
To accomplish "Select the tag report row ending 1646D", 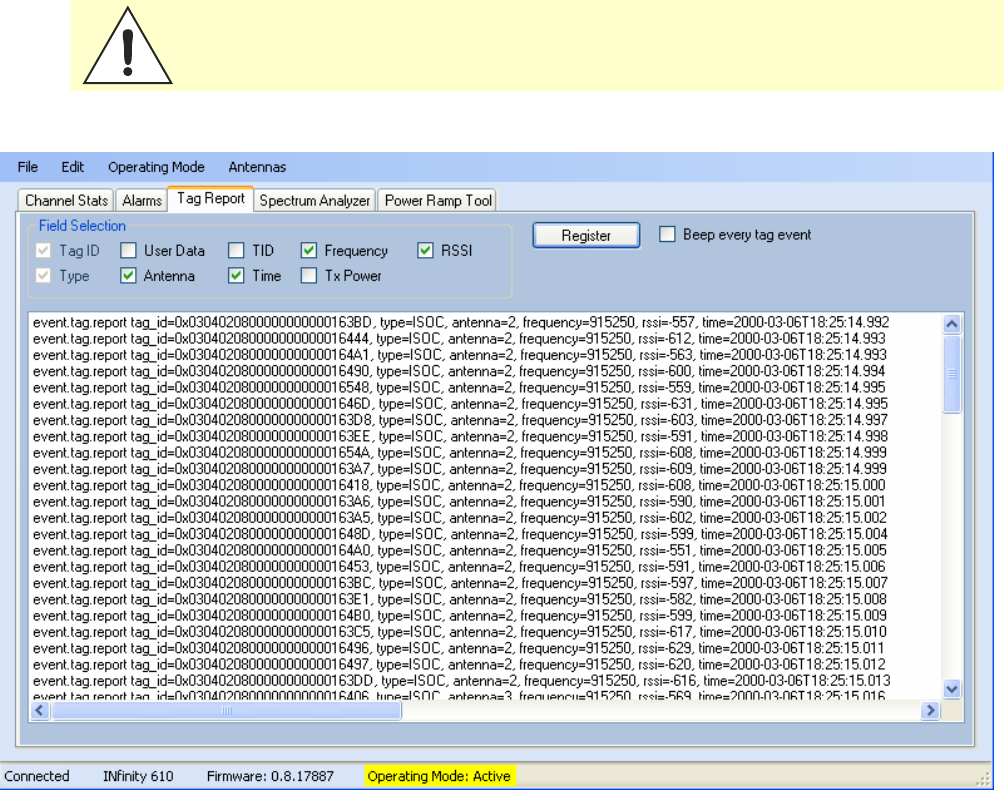I will [460, 404].
